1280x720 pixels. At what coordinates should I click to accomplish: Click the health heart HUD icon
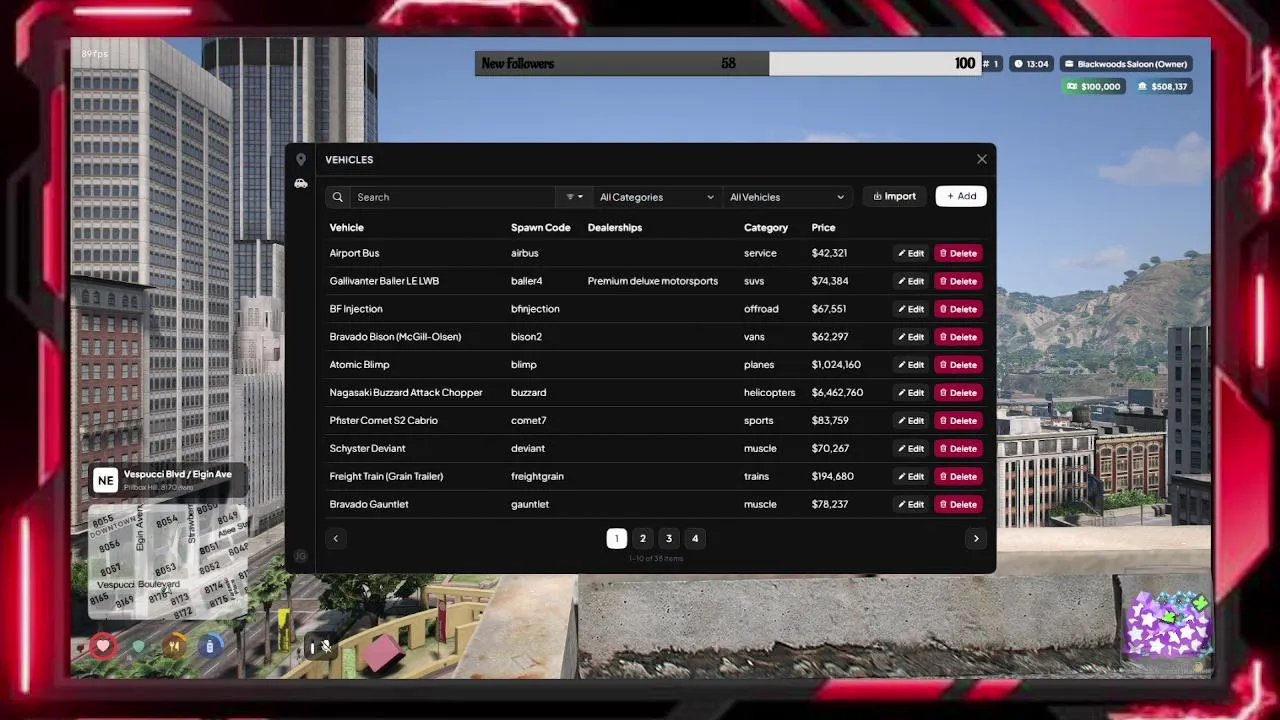click(x=103, y=646)
